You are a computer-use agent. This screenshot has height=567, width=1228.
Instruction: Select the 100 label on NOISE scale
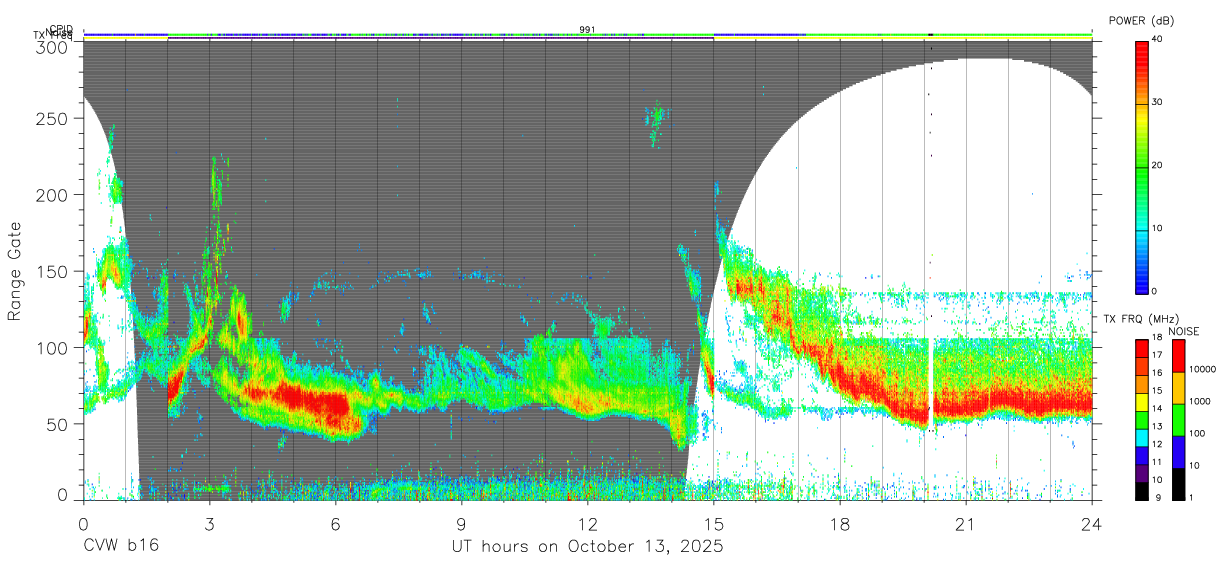(1197, 434)
